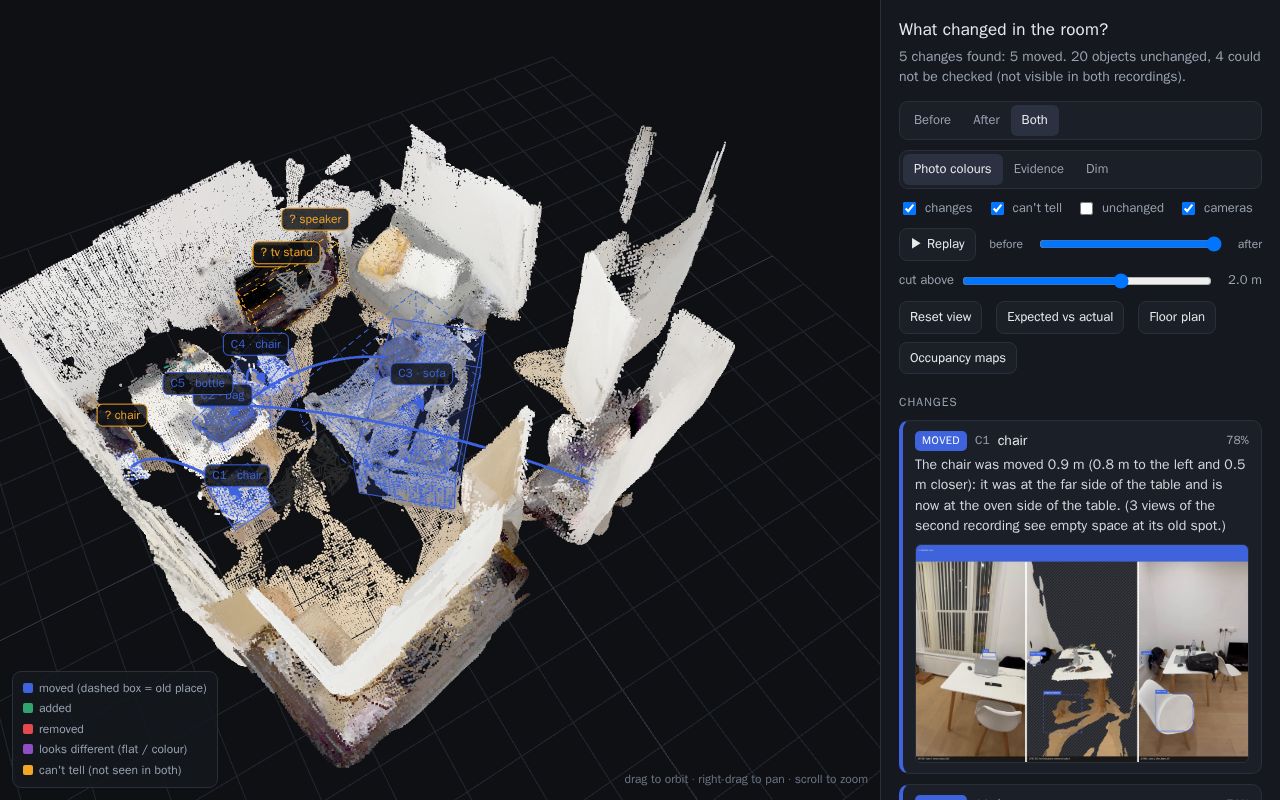Click the green added legend swatch
Screen dimensions: 1280x800
pyautogui.click(x=28, y=708)
